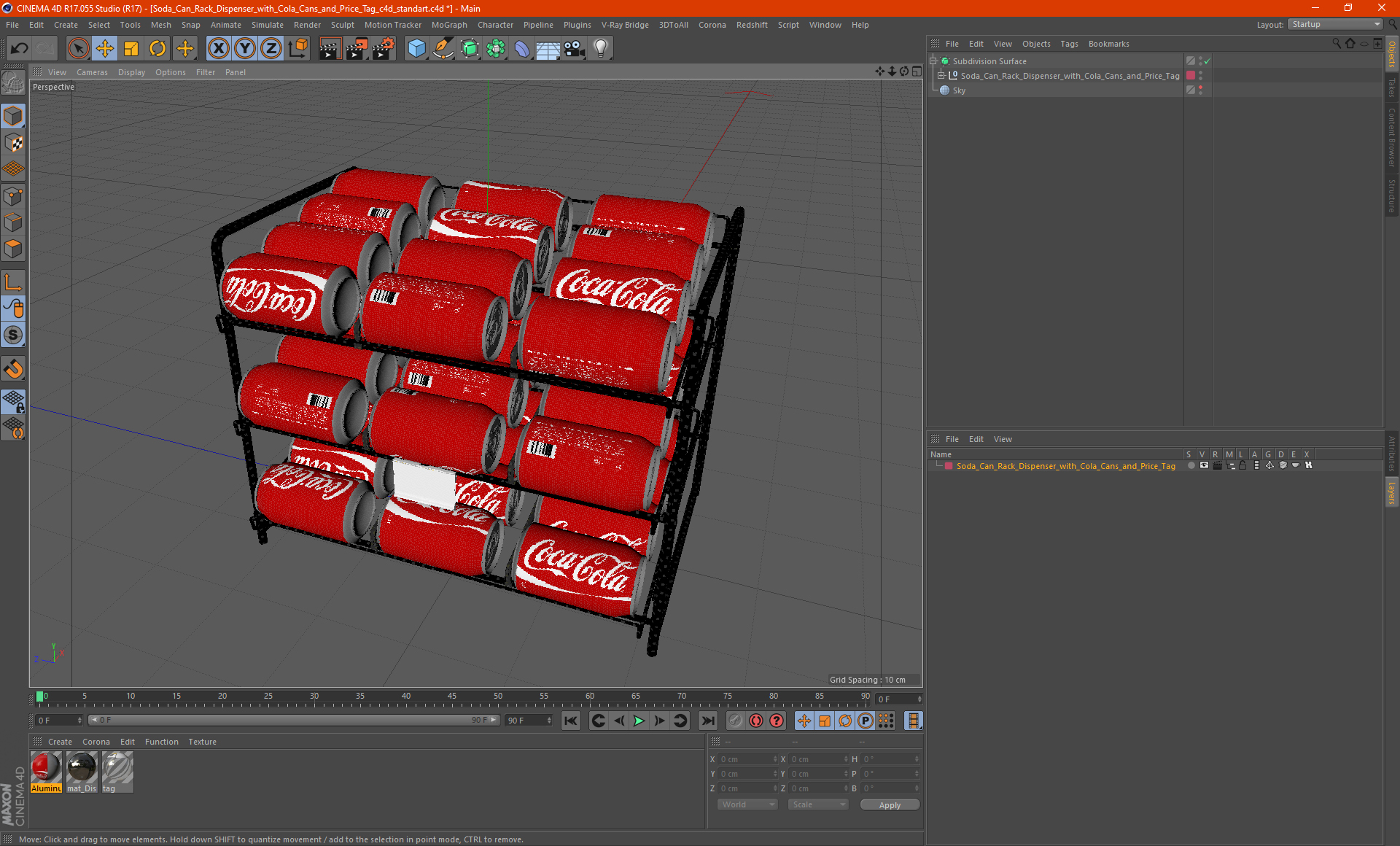Open the World coordinate dropdown
This screenshot has width=1400, height=846.
[x=747, y=804]
